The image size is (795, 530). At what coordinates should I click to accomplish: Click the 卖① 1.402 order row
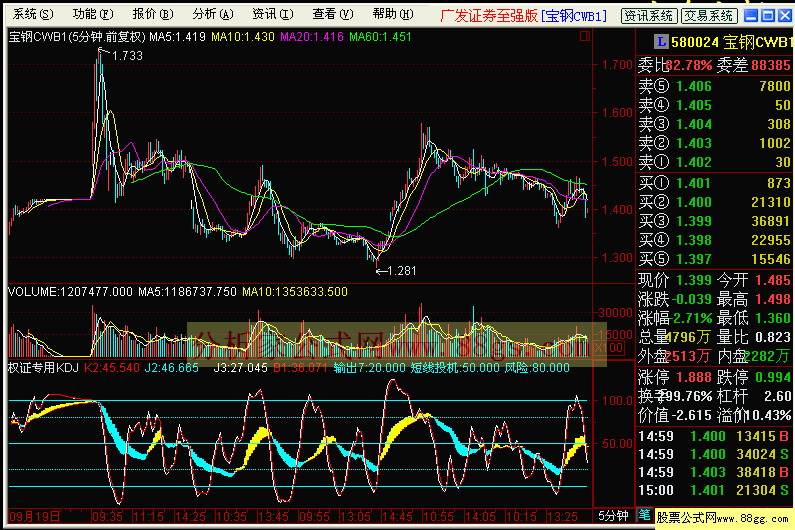click(714, 162)
